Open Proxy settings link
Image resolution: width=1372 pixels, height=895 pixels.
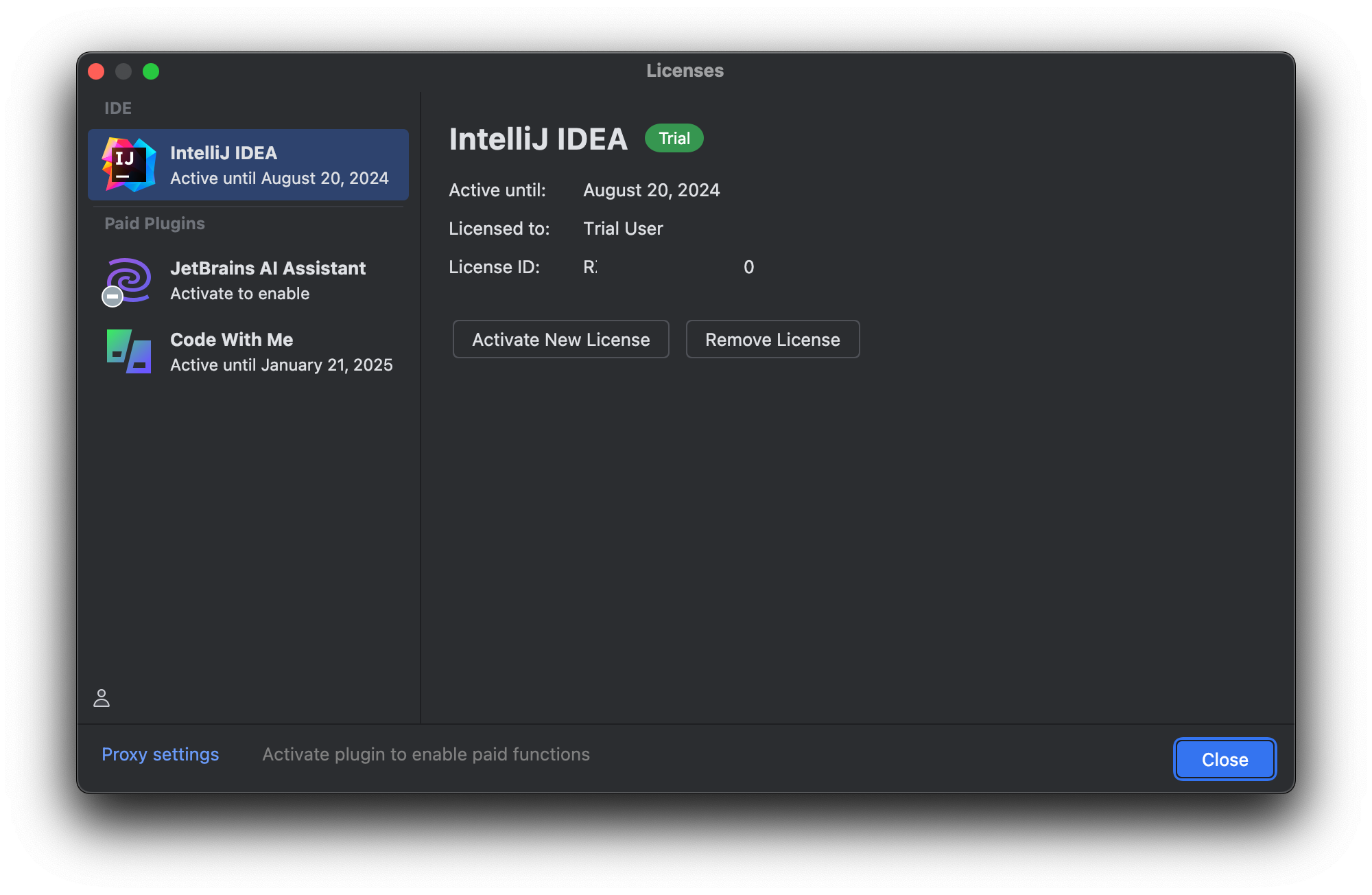click(x=161, y=754)
